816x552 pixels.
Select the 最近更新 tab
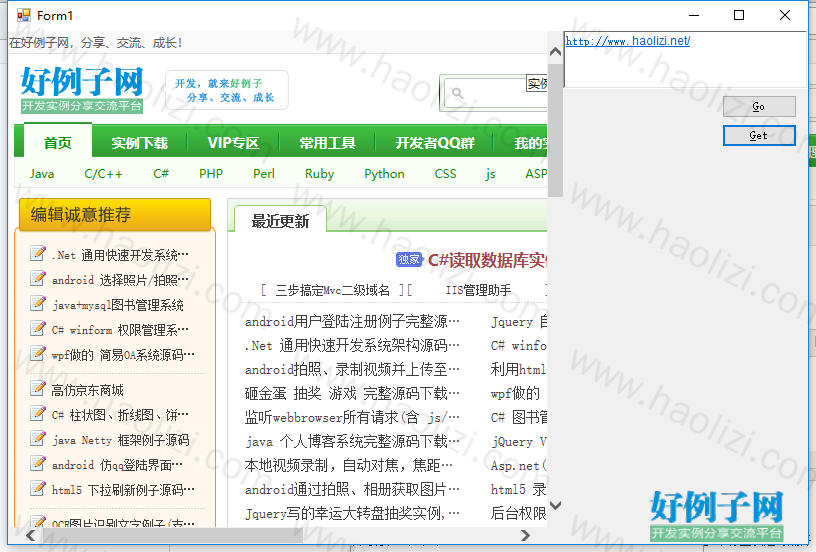pyautogui.click(x=280, y=221)
